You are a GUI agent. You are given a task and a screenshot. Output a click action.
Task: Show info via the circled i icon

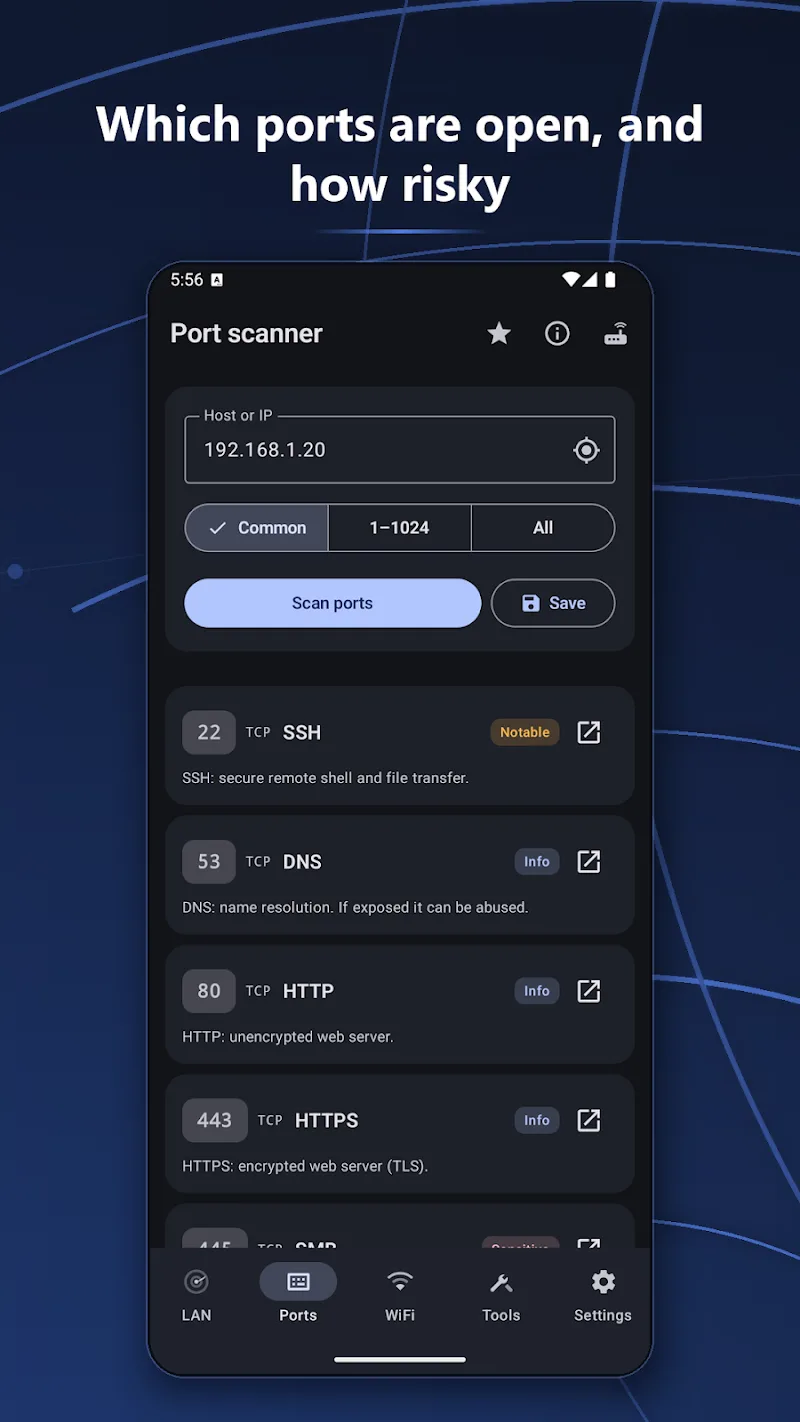coord(557,334)
